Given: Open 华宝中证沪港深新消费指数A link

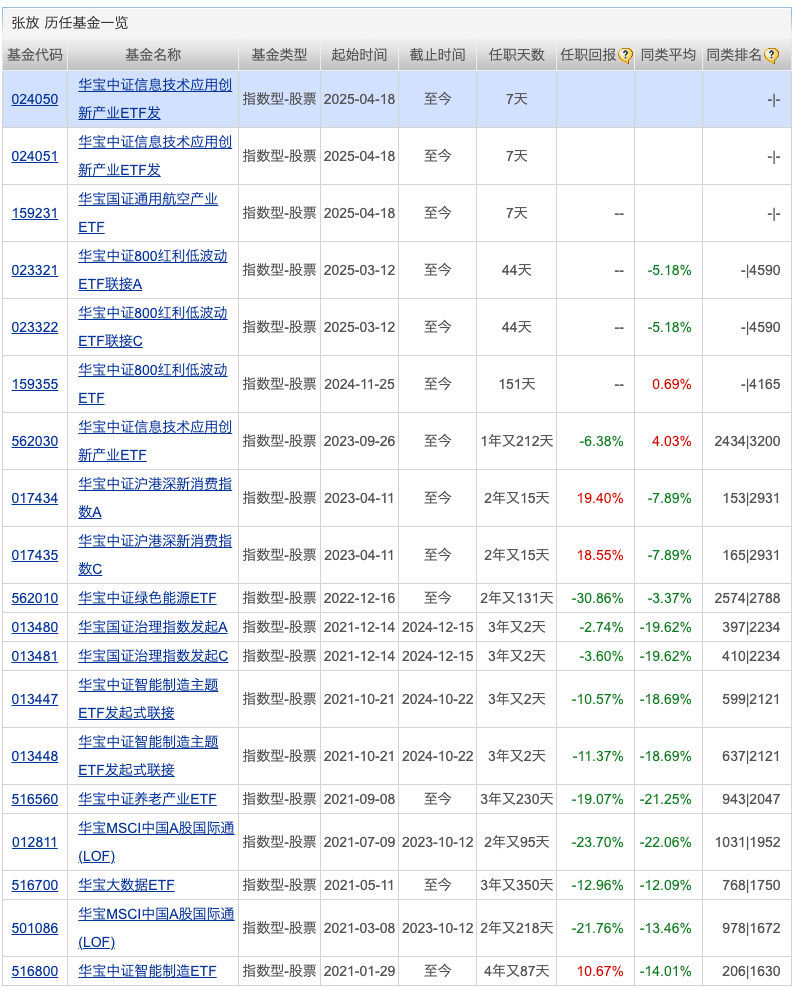Looking at the screenshot, I should (155, 498).
